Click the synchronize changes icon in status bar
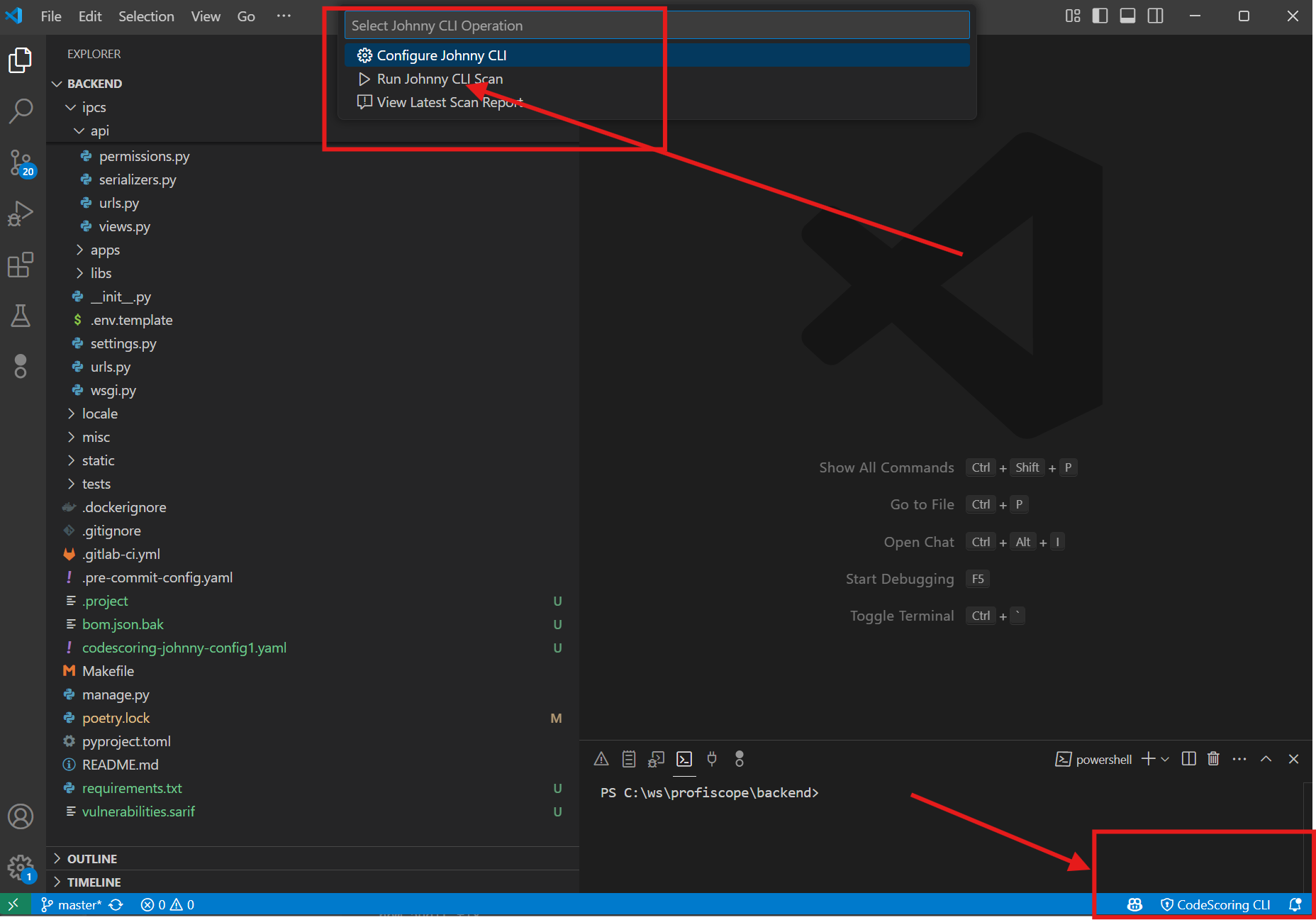This screenshot has width=1316, height=920. (x=116, y=904)
